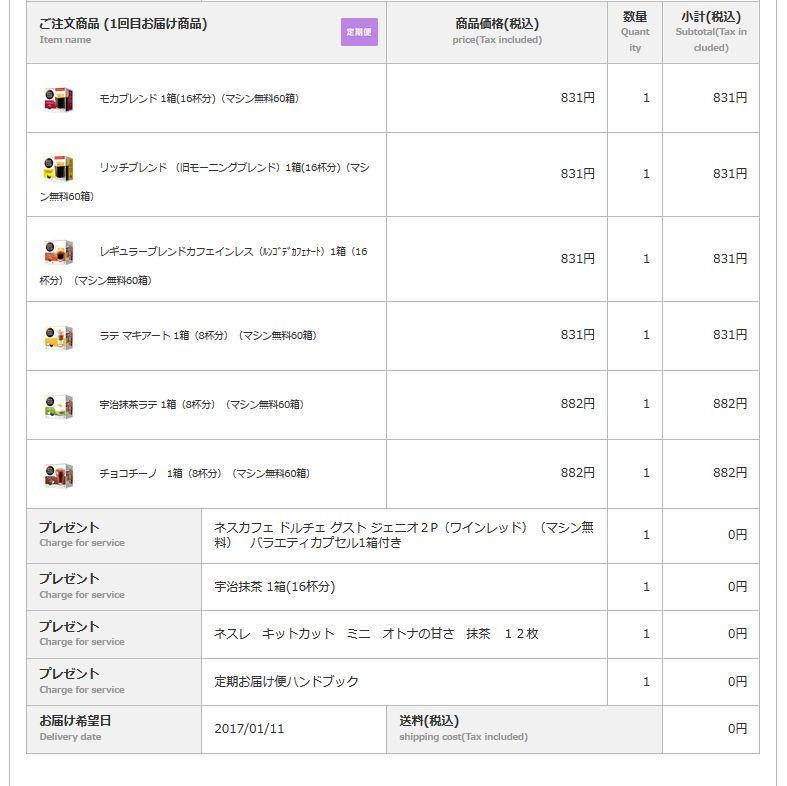The height and width of the screenshot is (786, 787).
Task: Click the 宇治抹茶ラテ product thumbnail
Action: point(59,406)
